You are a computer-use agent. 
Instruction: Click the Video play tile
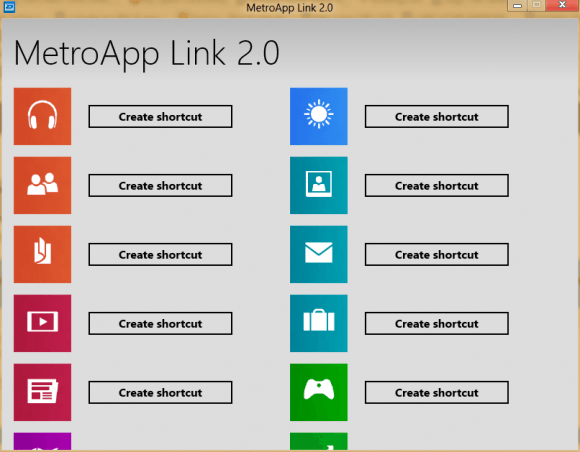pos(42,323)
